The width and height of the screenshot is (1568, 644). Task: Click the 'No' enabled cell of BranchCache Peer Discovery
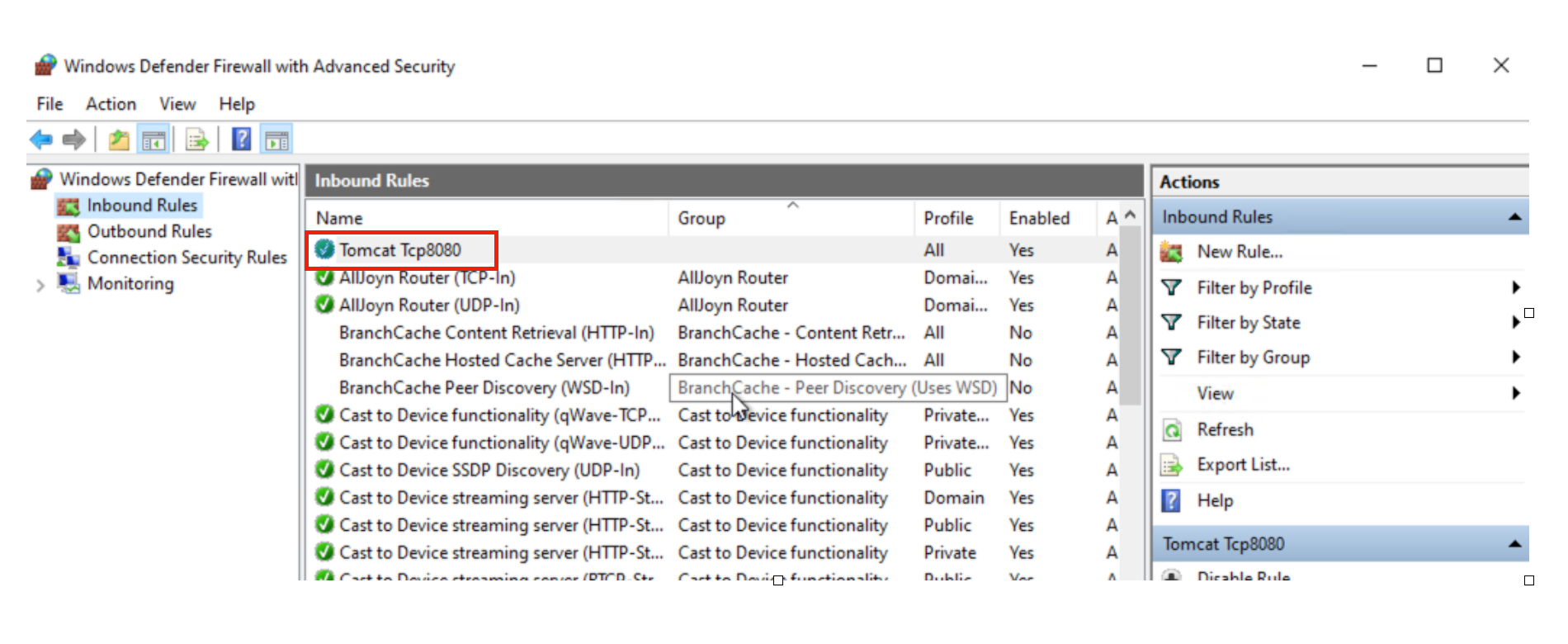point(1021,387)
